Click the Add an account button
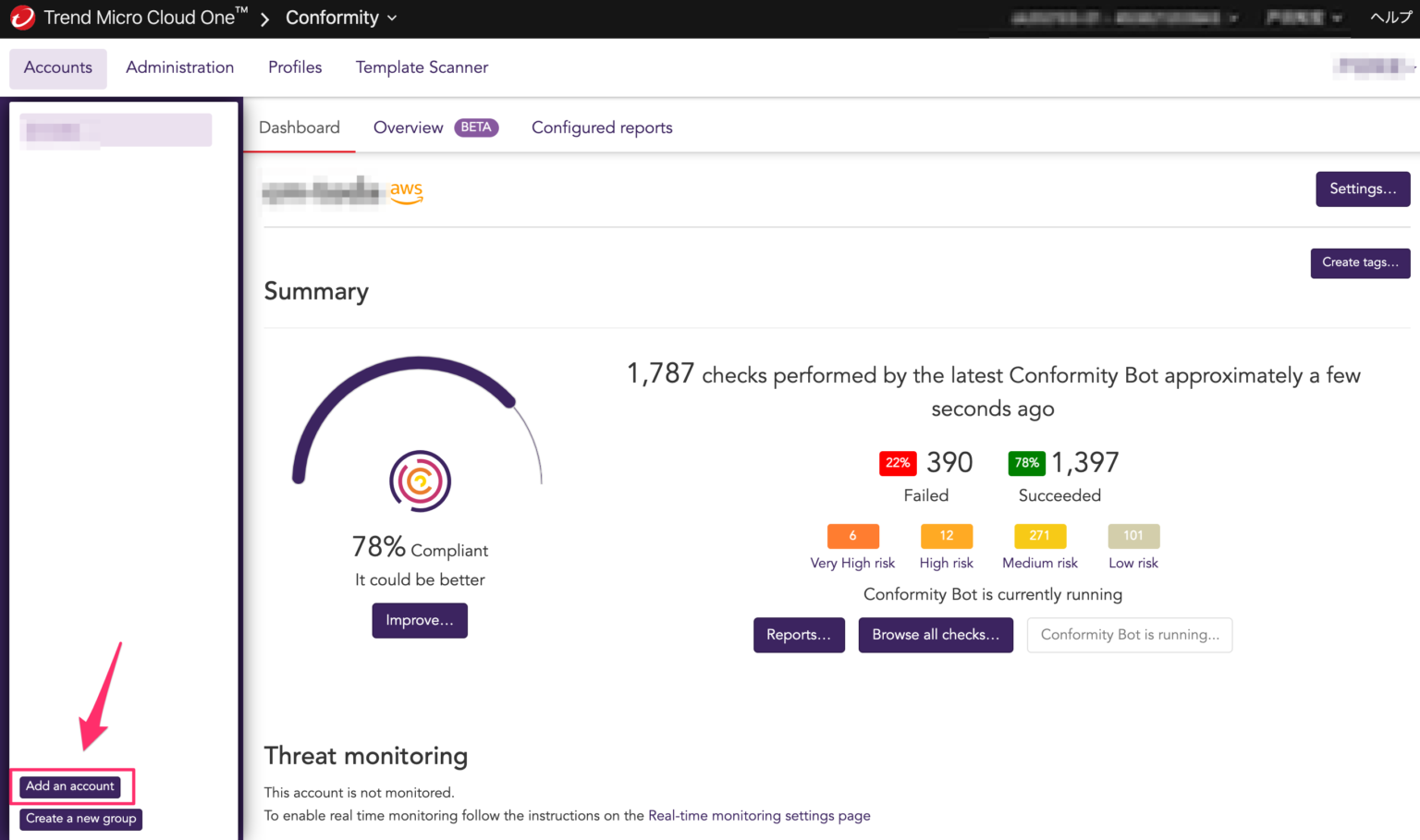Screen dimensions: 1420x840 71,786
